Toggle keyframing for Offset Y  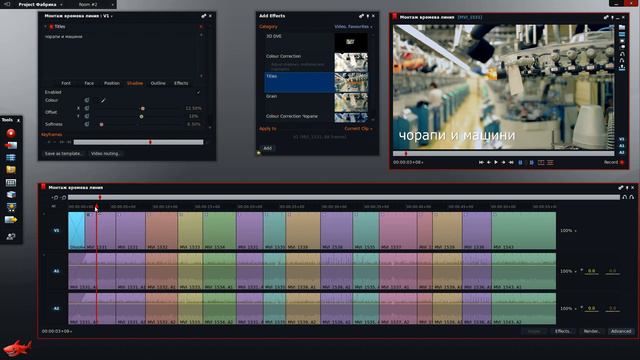pyautogui.click(x=87, y=116)
